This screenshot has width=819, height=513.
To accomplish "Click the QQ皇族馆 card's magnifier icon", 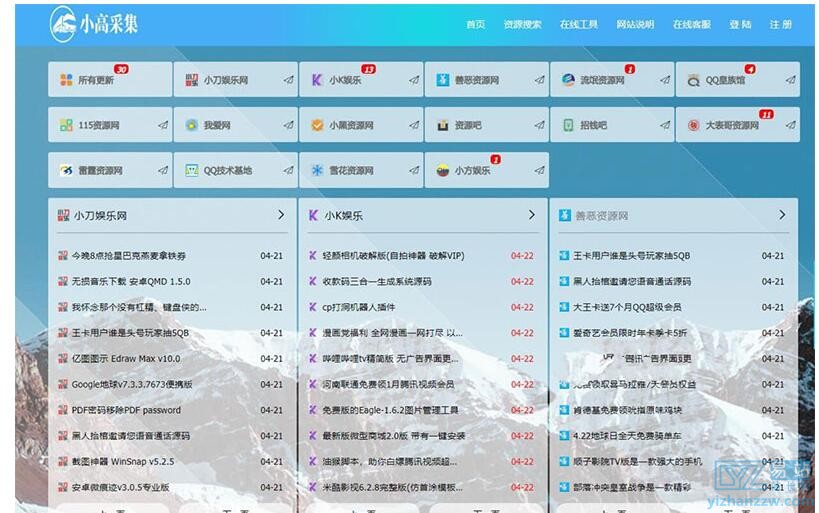I will (694, 80).
